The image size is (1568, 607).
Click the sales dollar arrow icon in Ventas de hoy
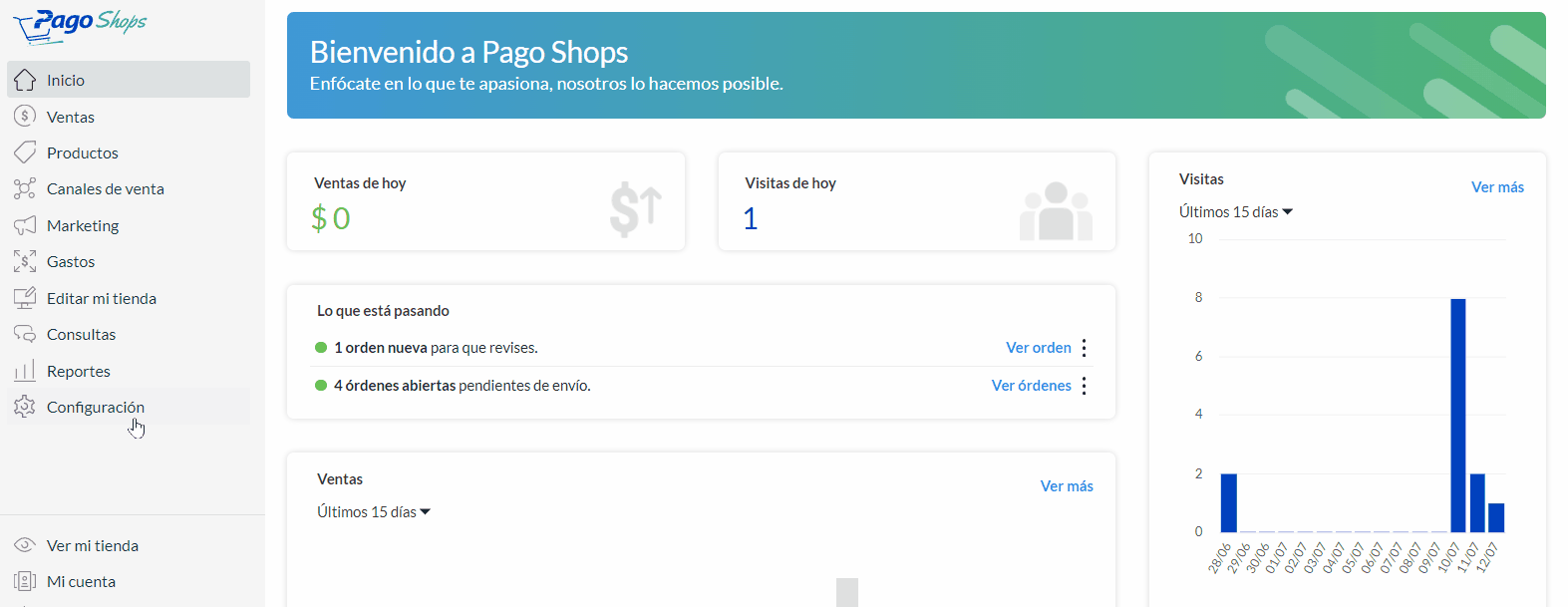click(x=636, y=209)
